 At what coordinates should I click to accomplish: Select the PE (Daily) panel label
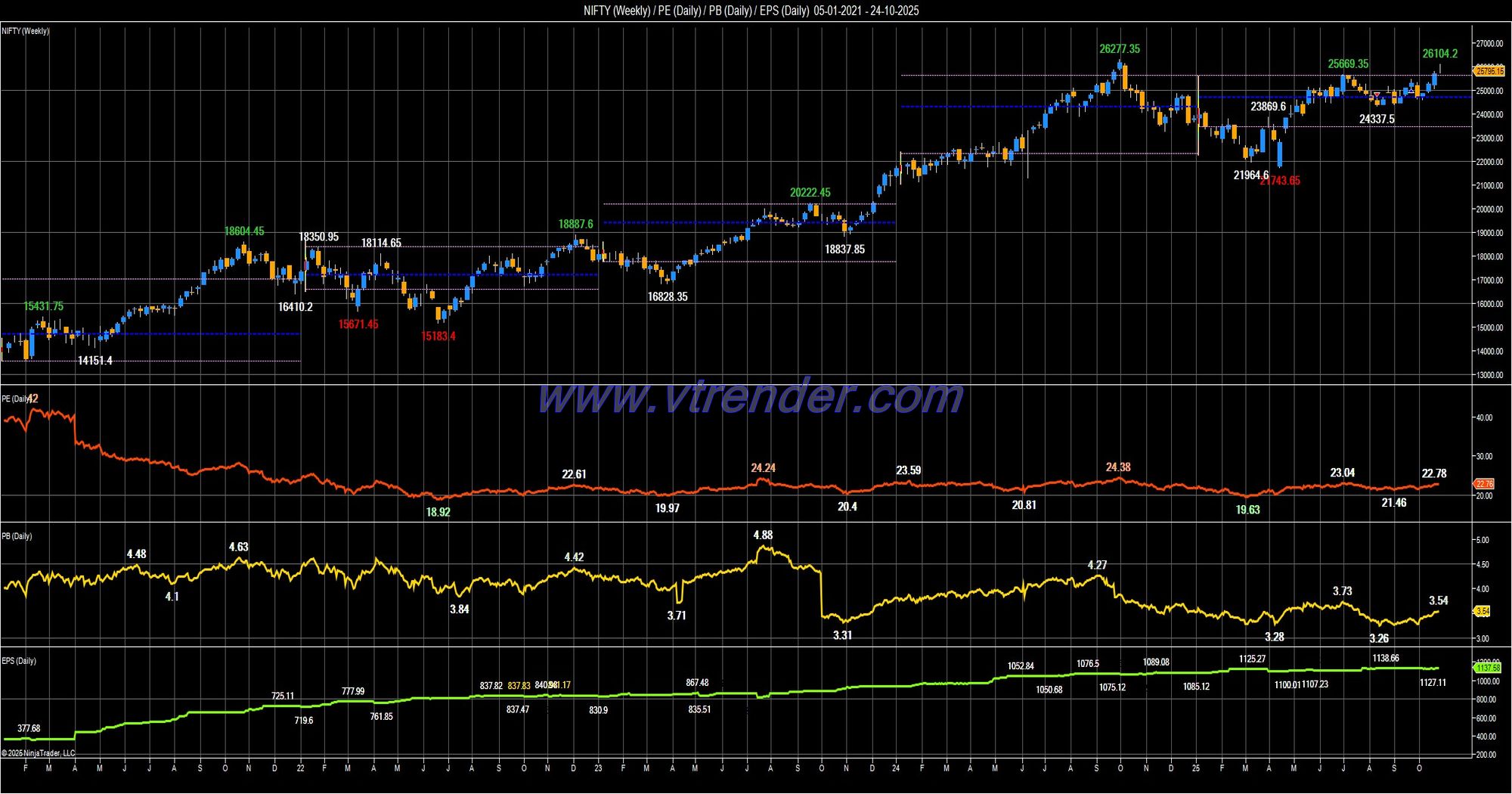coord(17,399)
